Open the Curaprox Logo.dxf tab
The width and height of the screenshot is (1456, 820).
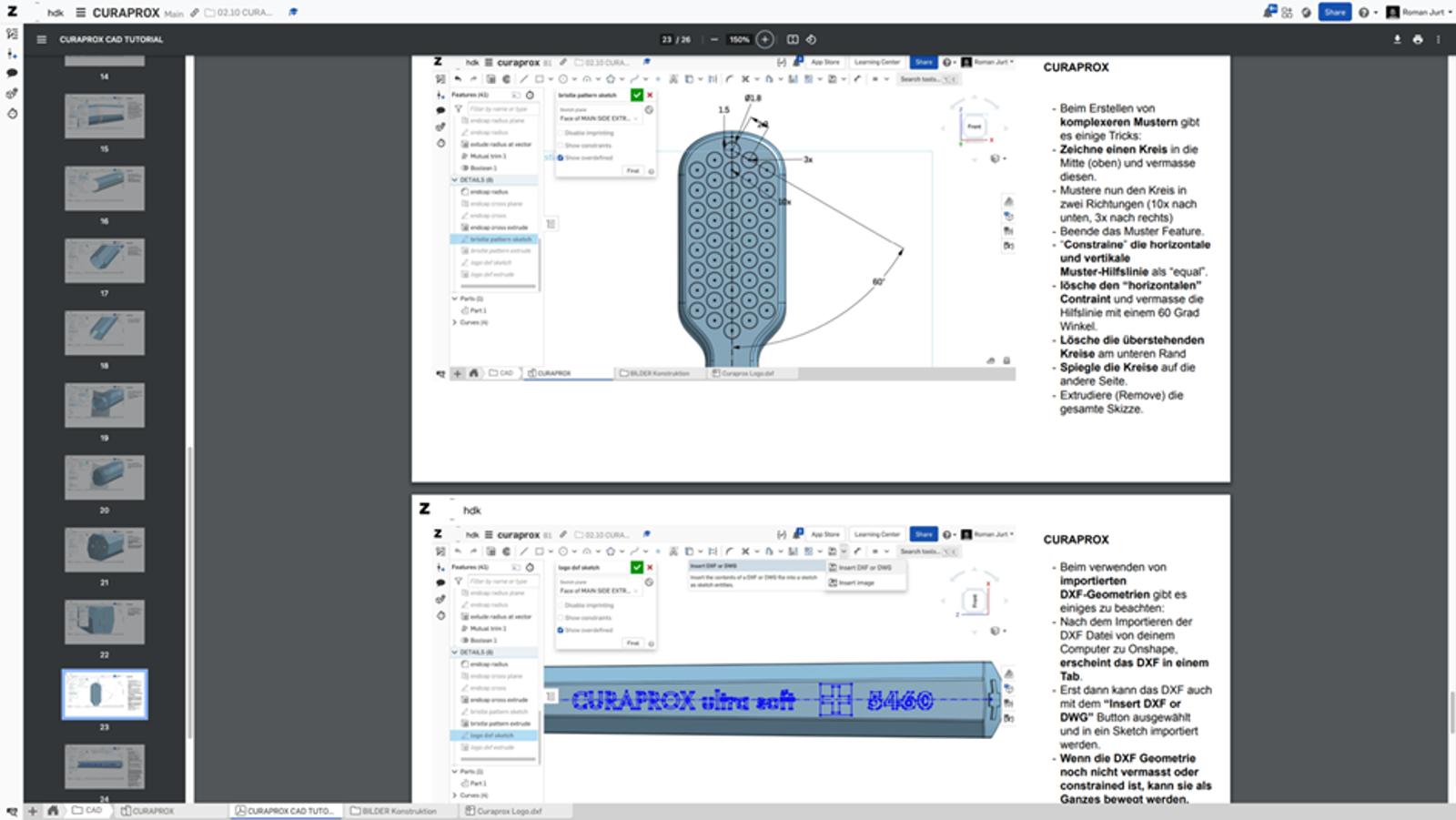click(503, 810)
